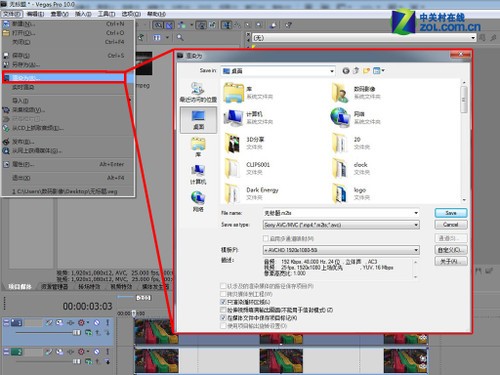This screenshot has width=500, height=375.
Task: Toggle the 只渲染循环区域 (render loop region only) checkbox
Action: click(x=223, y=302)
